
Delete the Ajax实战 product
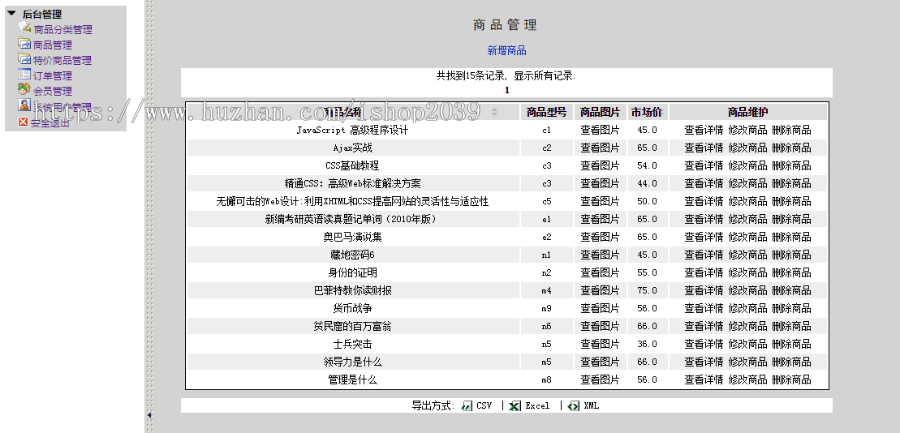point(792,148)
